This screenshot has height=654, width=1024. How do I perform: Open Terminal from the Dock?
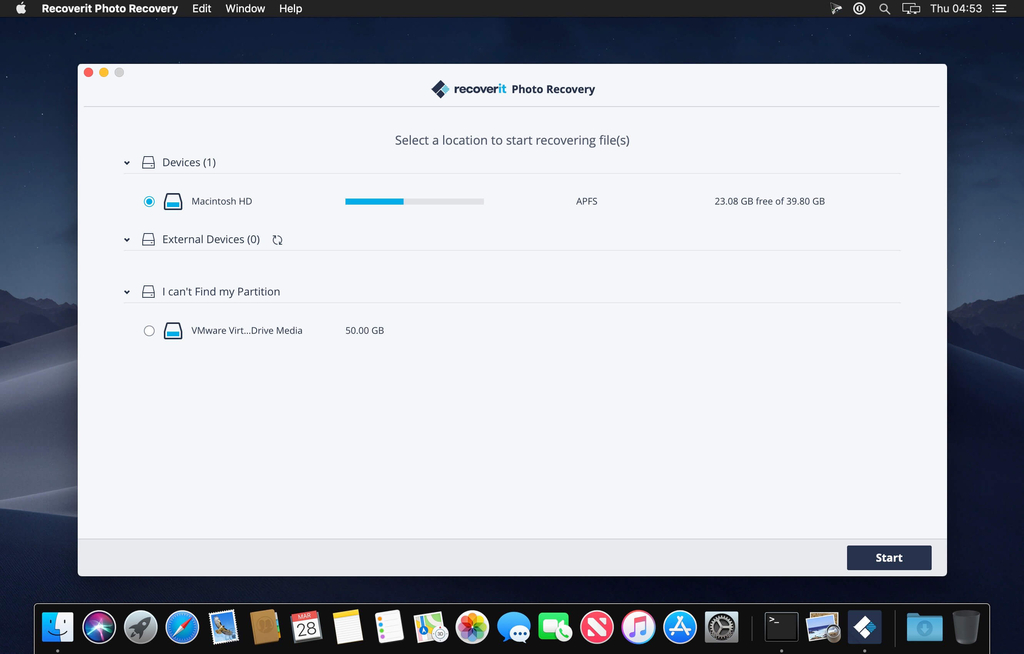pyautogui.click(x=782, y=627)
